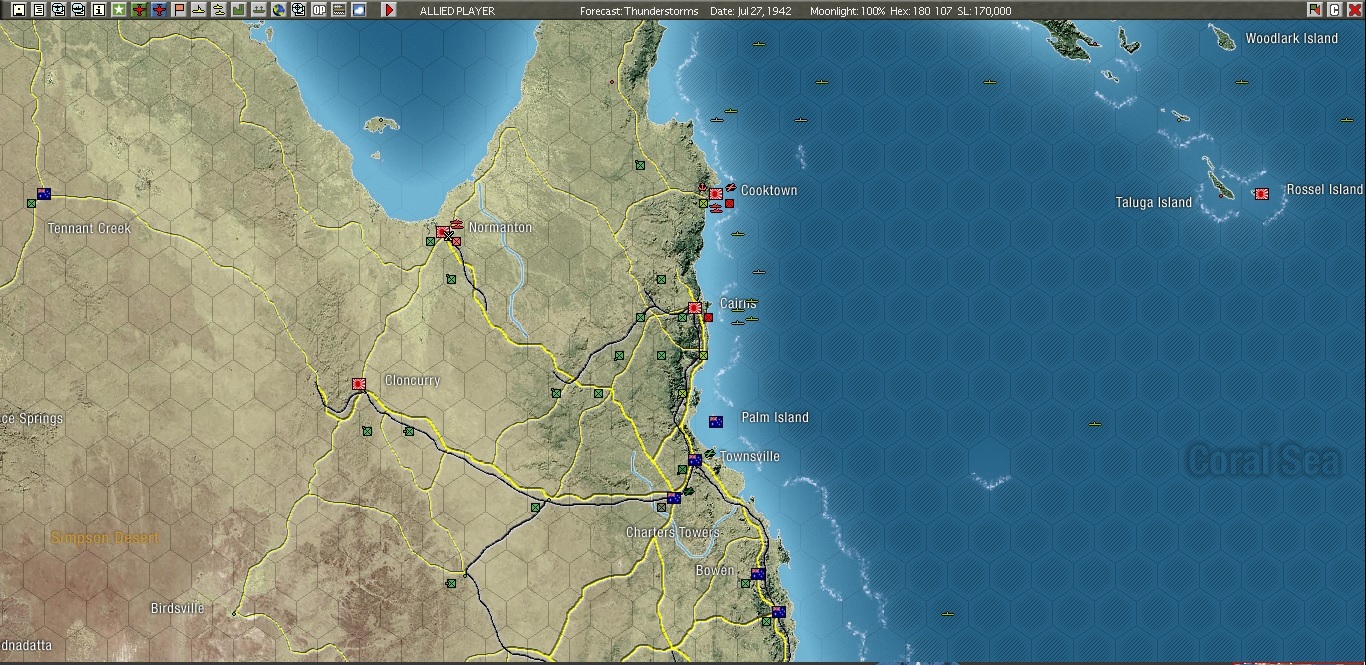Click the green and red flag icon top right
The image size is (1366, 665).
(1314, 10)
